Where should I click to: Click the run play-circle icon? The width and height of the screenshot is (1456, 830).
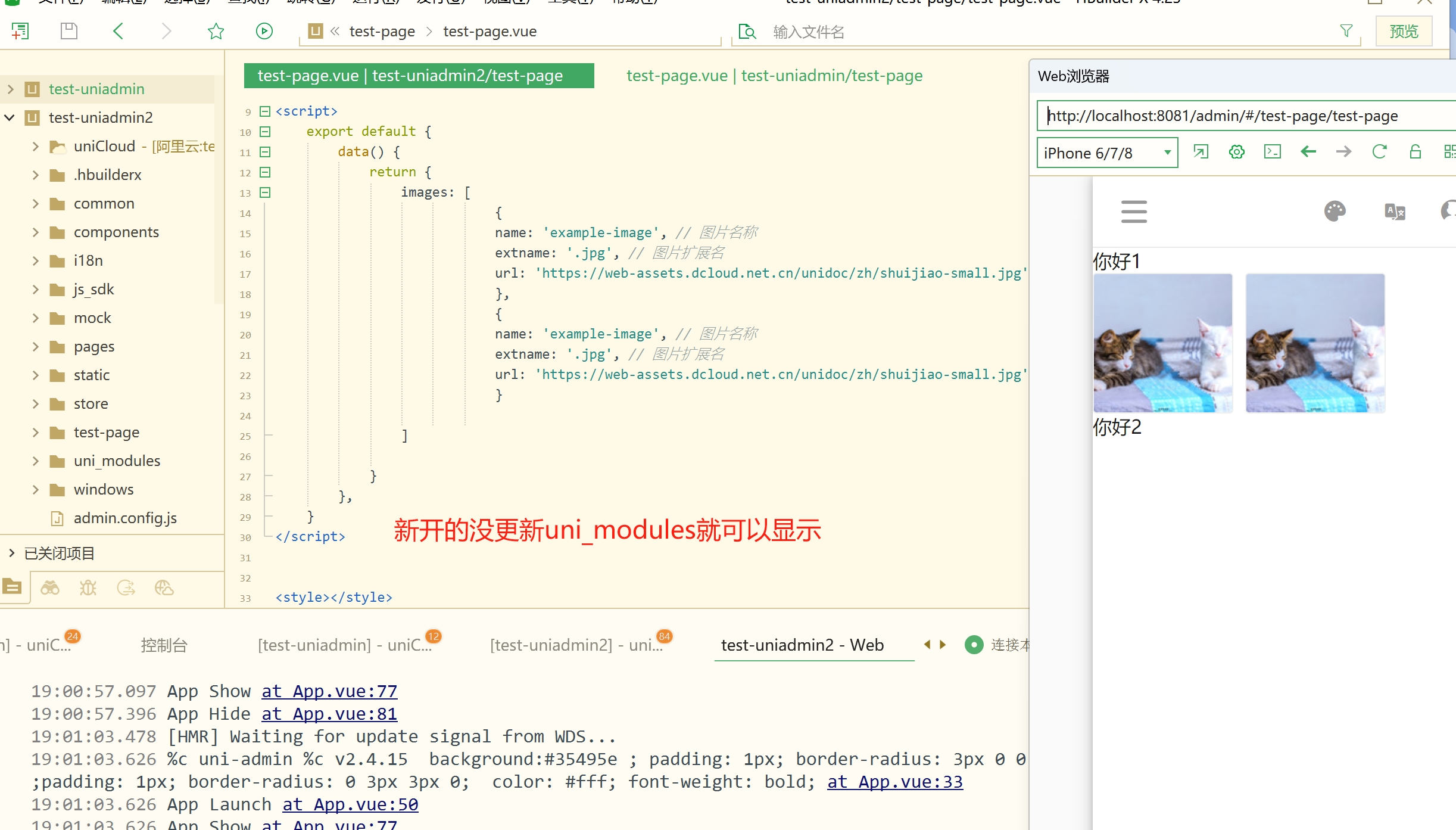[264, 31]
